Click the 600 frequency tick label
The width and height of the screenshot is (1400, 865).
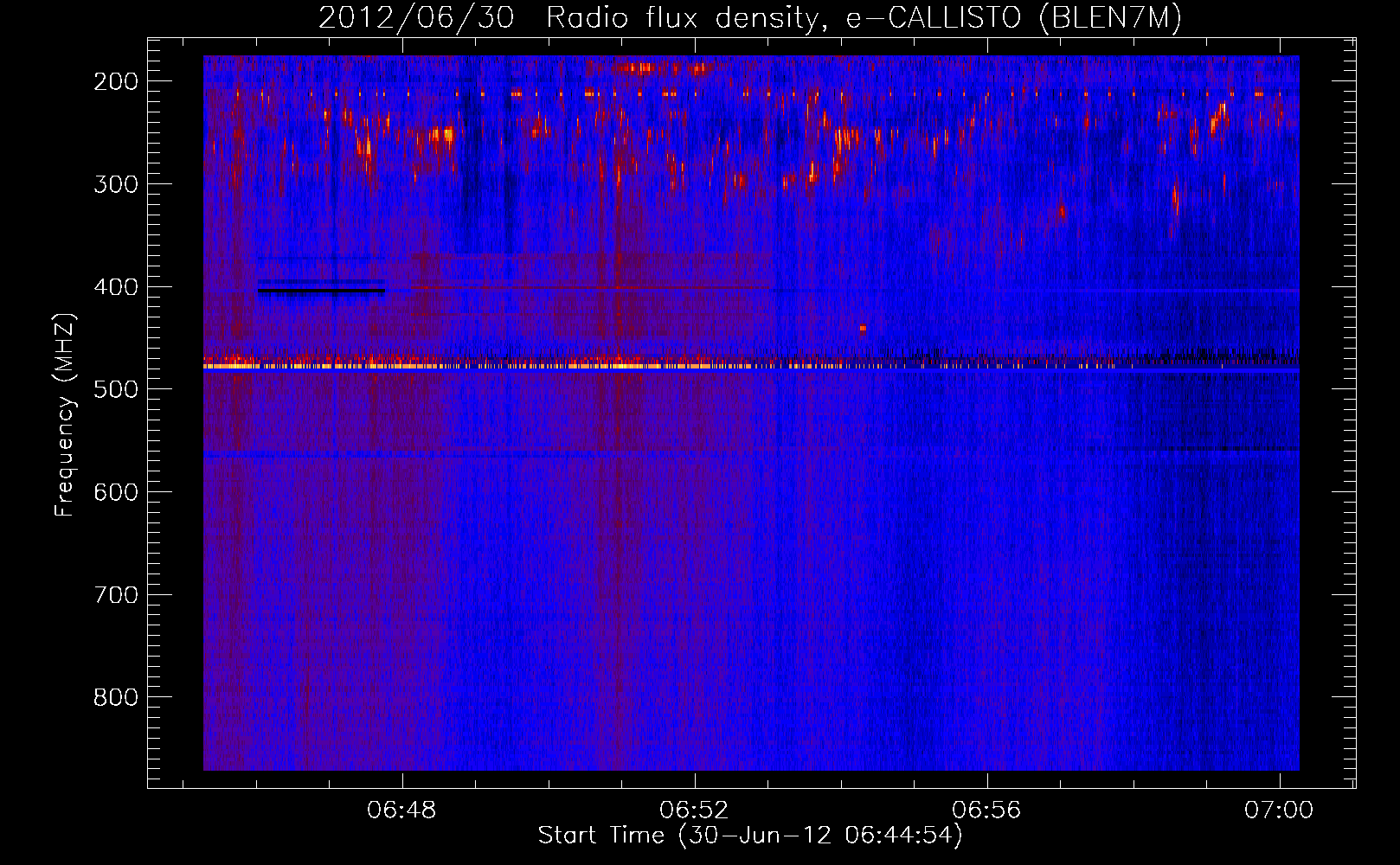[116, 492]
